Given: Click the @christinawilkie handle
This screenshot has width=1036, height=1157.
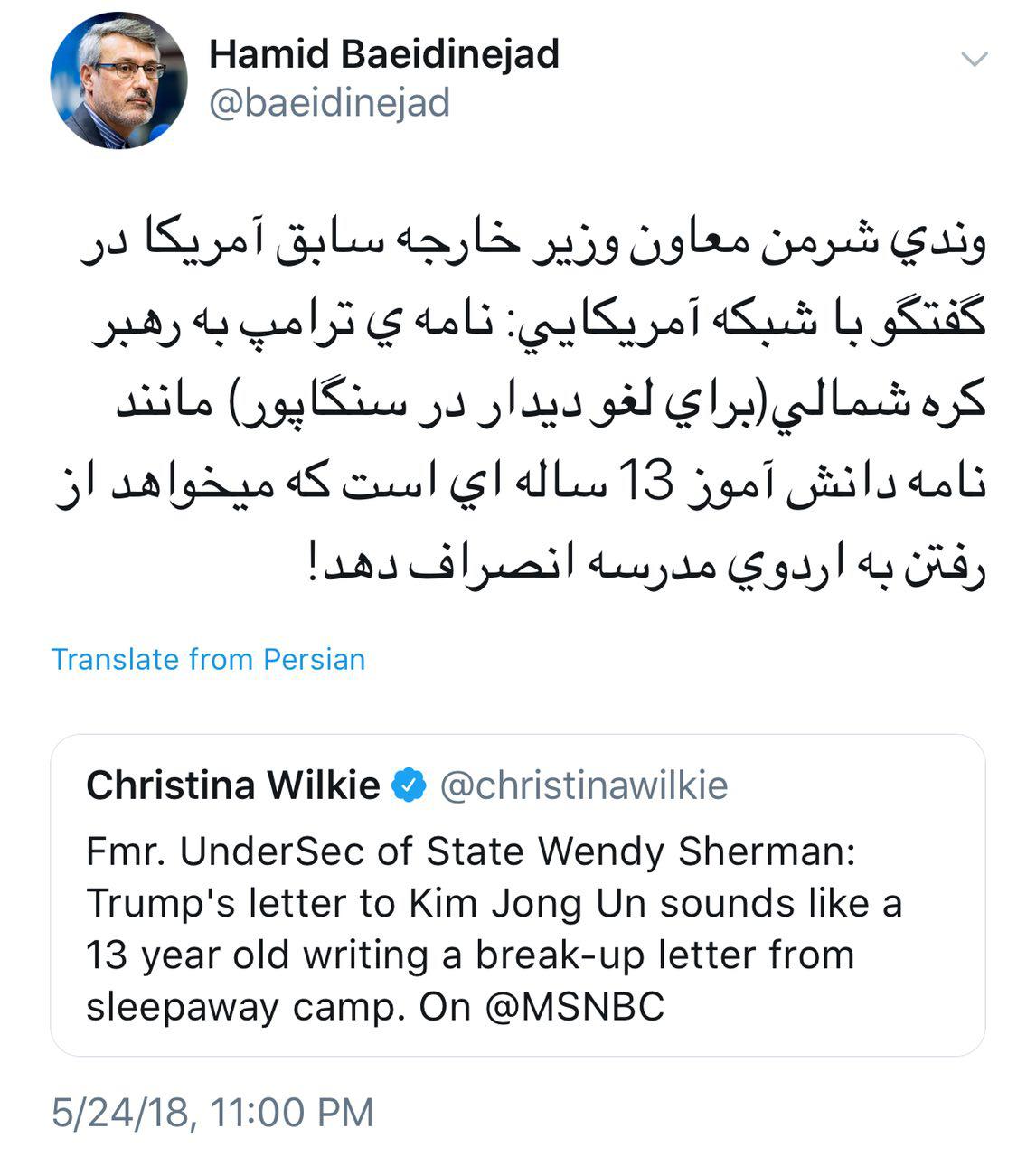Looking at the screenshot, I should tap(583, 785).
